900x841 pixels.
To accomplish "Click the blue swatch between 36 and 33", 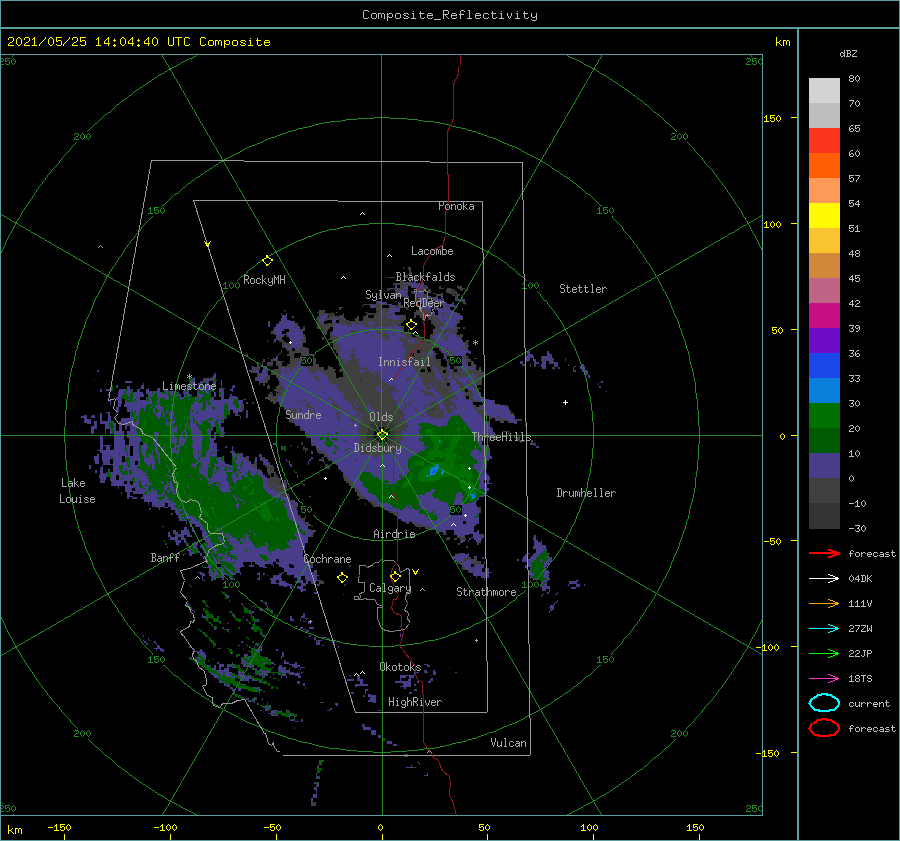I will pos(824,366).
